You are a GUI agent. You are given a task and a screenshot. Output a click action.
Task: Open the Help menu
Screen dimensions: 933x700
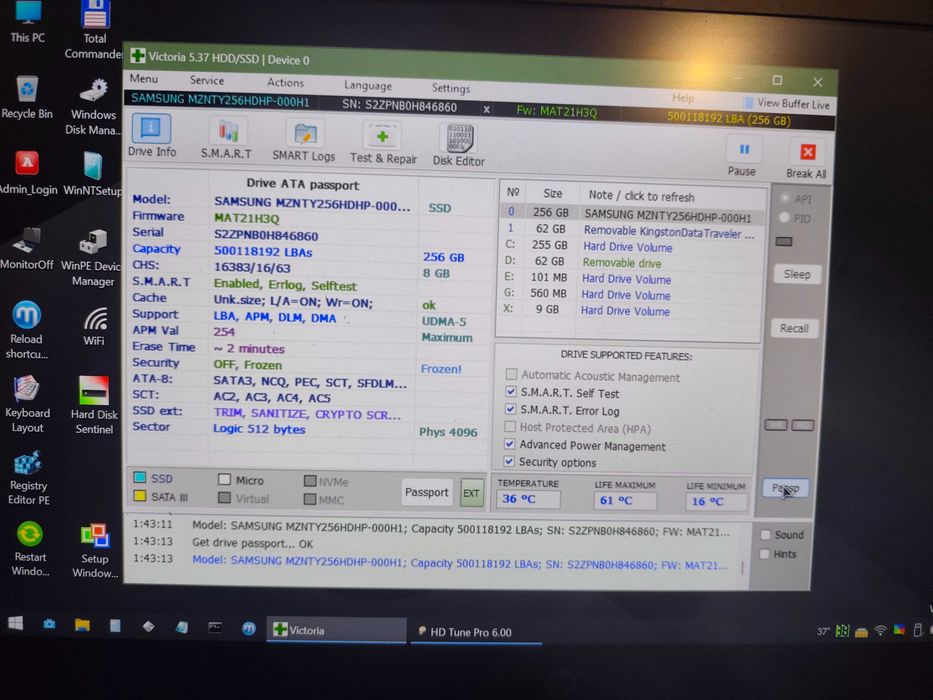[x=682, y=98]
